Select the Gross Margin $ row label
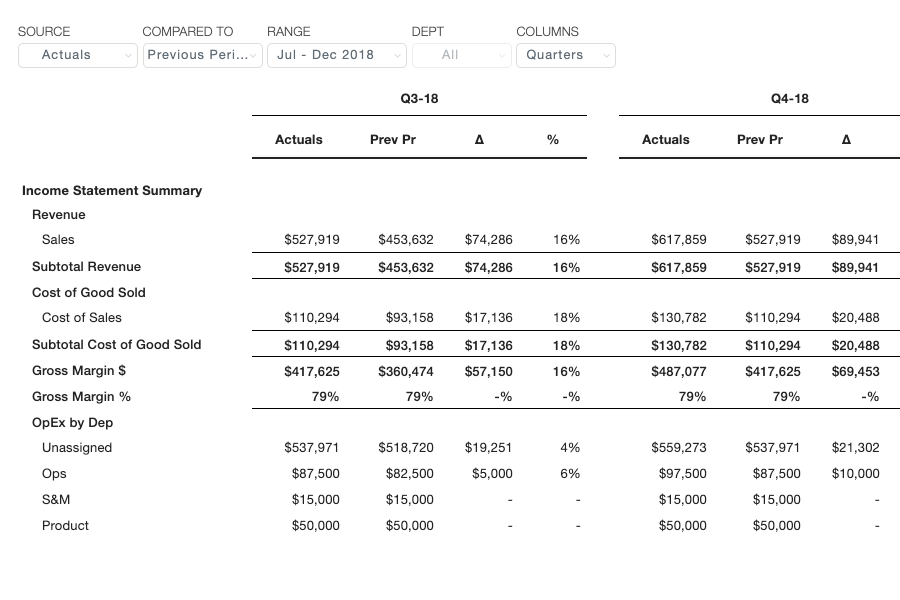The height and width of the screenshot is (600, 900). [x=81, y=371]
